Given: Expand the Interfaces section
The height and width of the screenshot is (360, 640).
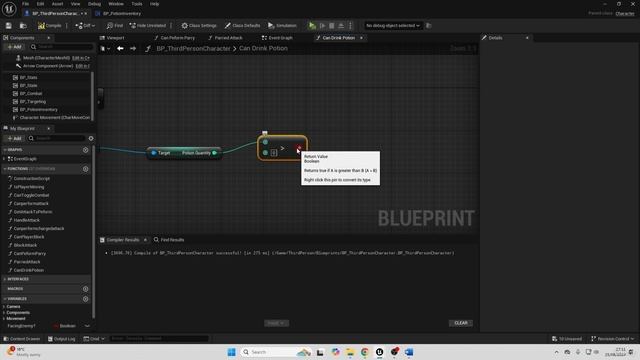Looking at the screenshot, I should coord(4,279).
